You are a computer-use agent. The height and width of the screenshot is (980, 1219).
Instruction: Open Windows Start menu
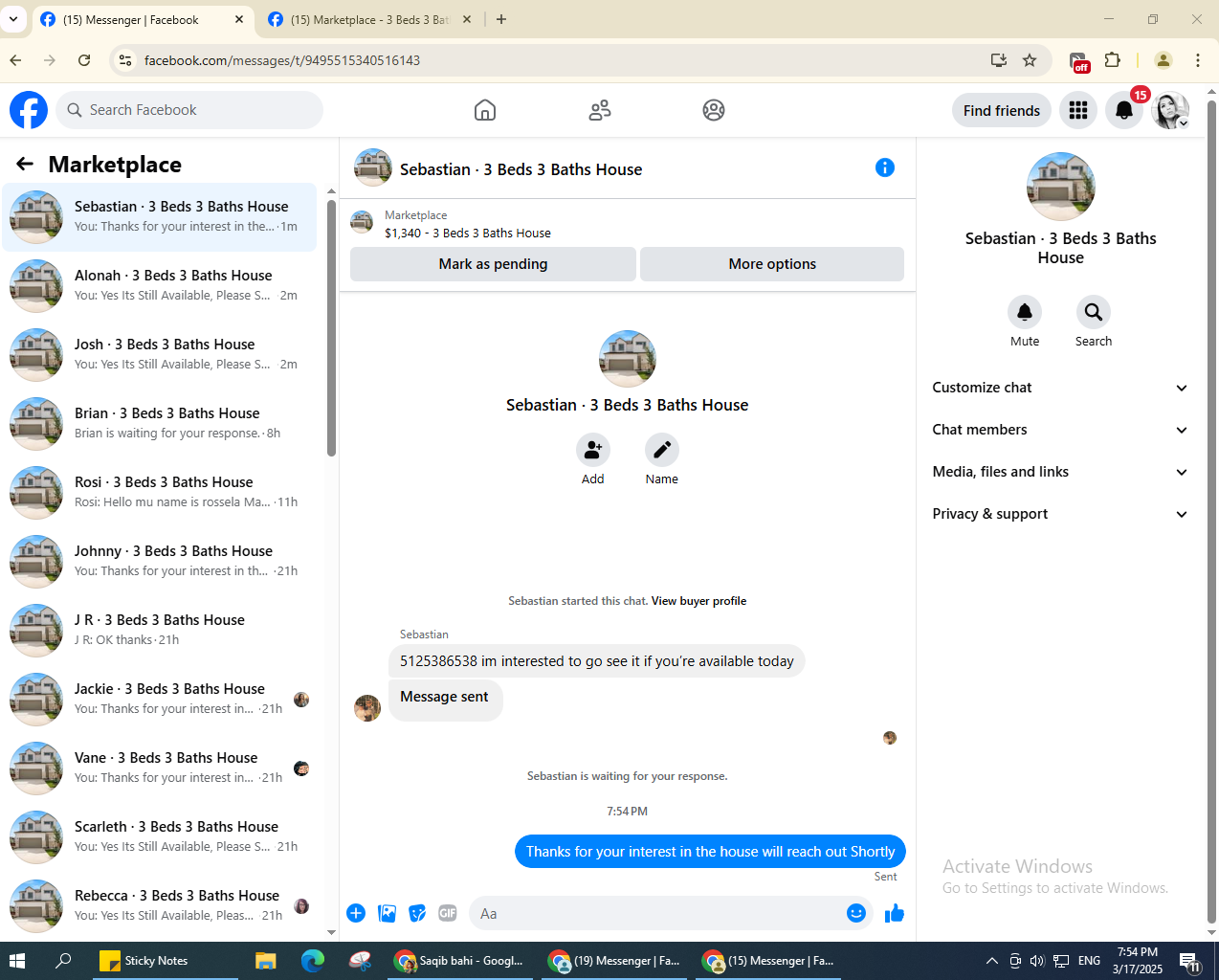(17, 961)
